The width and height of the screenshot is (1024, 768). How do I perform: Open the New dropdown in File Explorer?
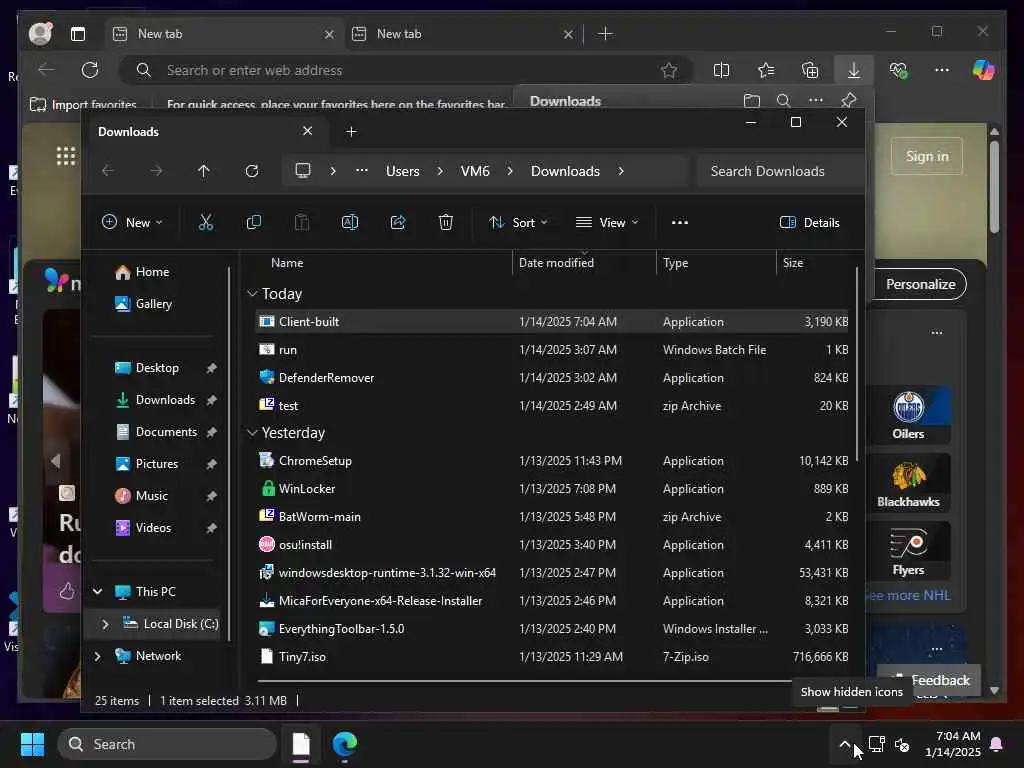click(x=133, y=223)
